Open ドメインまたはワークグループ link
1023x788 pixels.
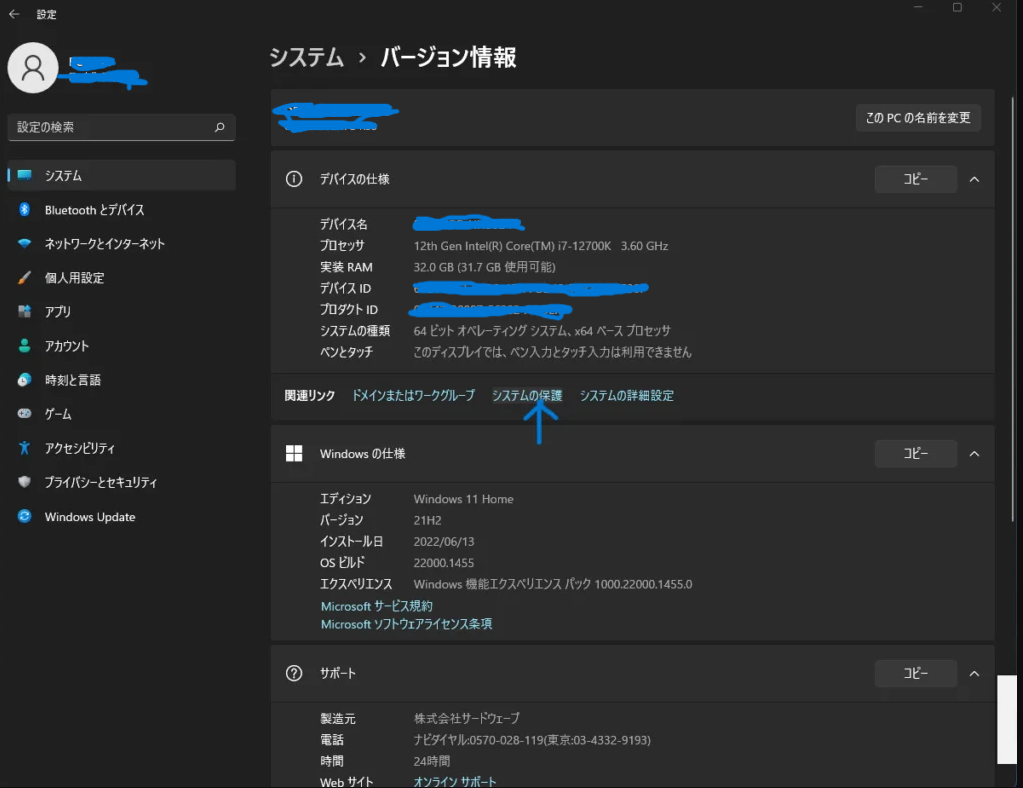[414, 395]
